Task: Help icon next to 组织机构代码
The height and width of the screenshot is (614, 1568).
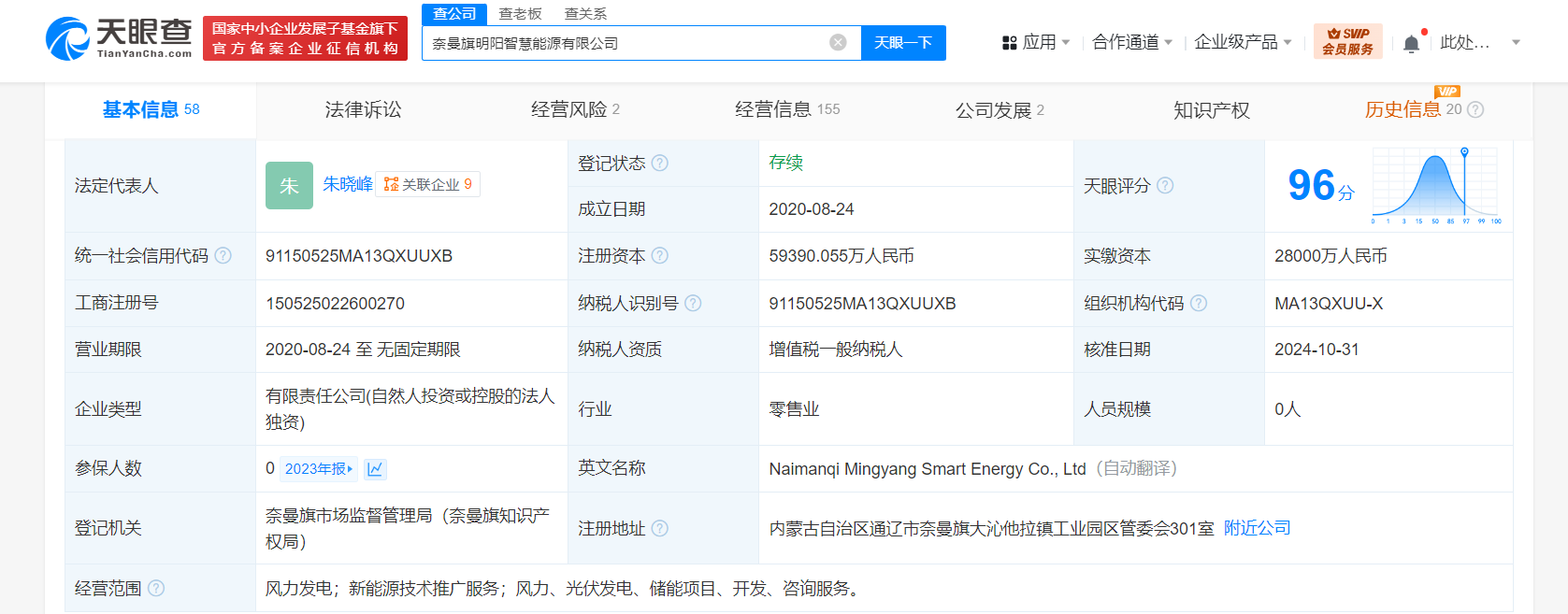Action: [x=1199, y=303]
